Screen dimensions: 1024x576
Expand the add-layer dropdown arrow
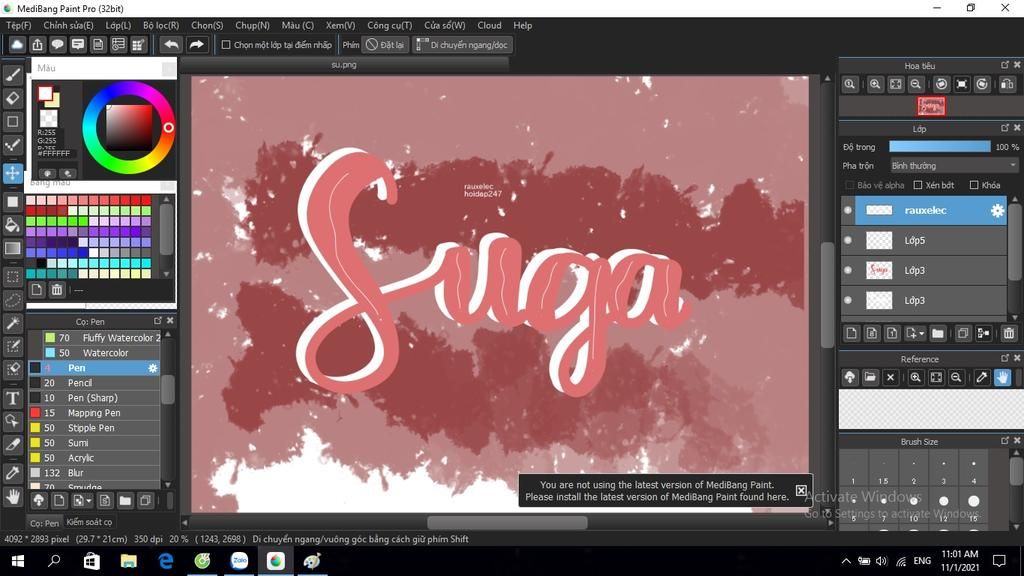coord(921,334)
